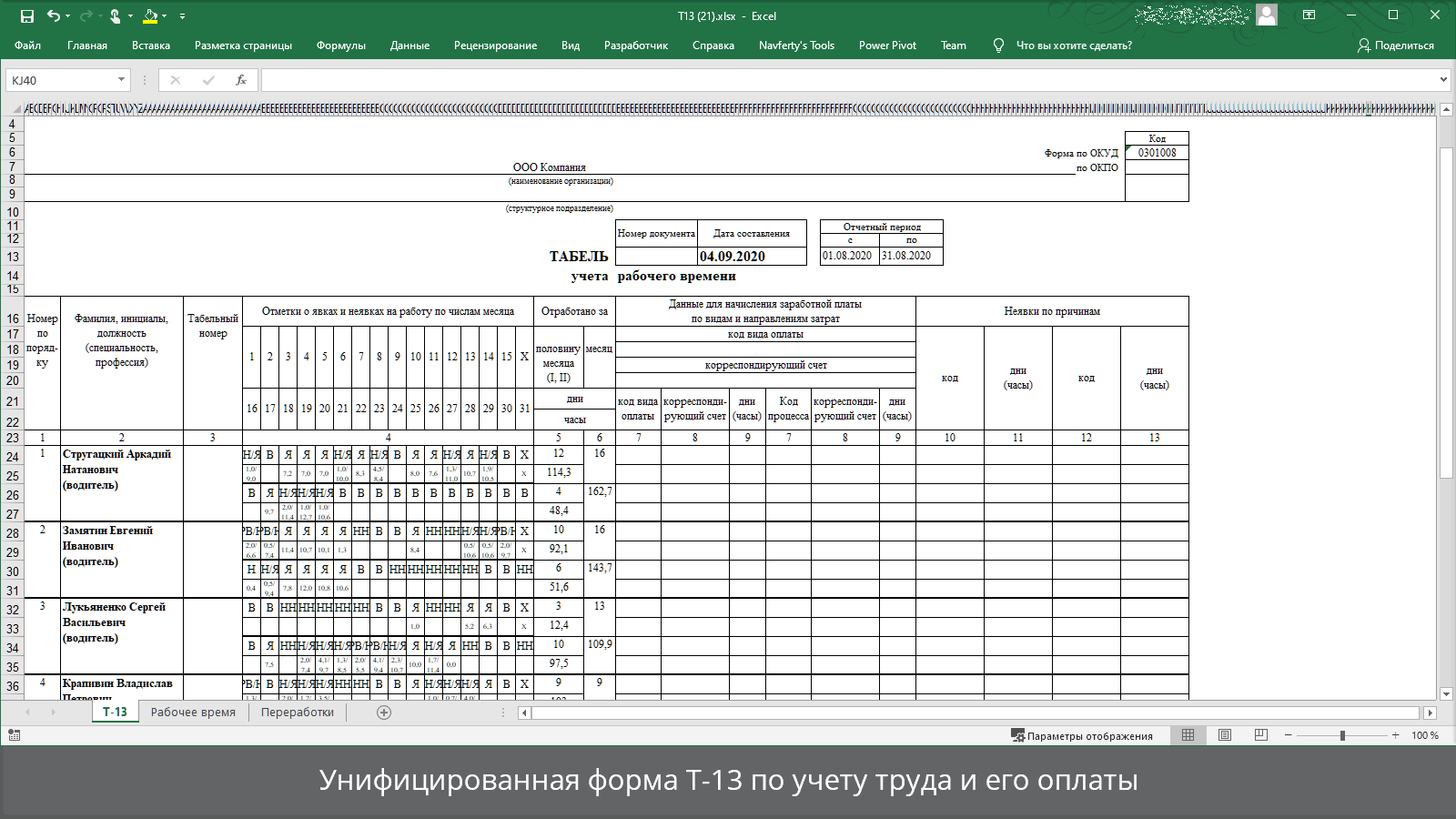Viewport: 1456px width, 819px height.
Task: Open the undo history dropdown arrow
Action: coord(68,16)
